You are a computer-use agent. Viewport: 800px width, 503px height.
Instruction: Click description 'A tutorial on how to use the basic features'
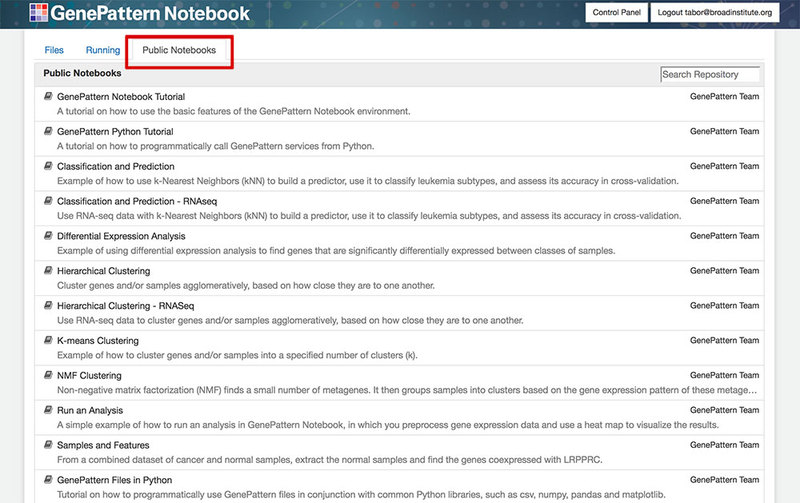[x=234, y=111]
